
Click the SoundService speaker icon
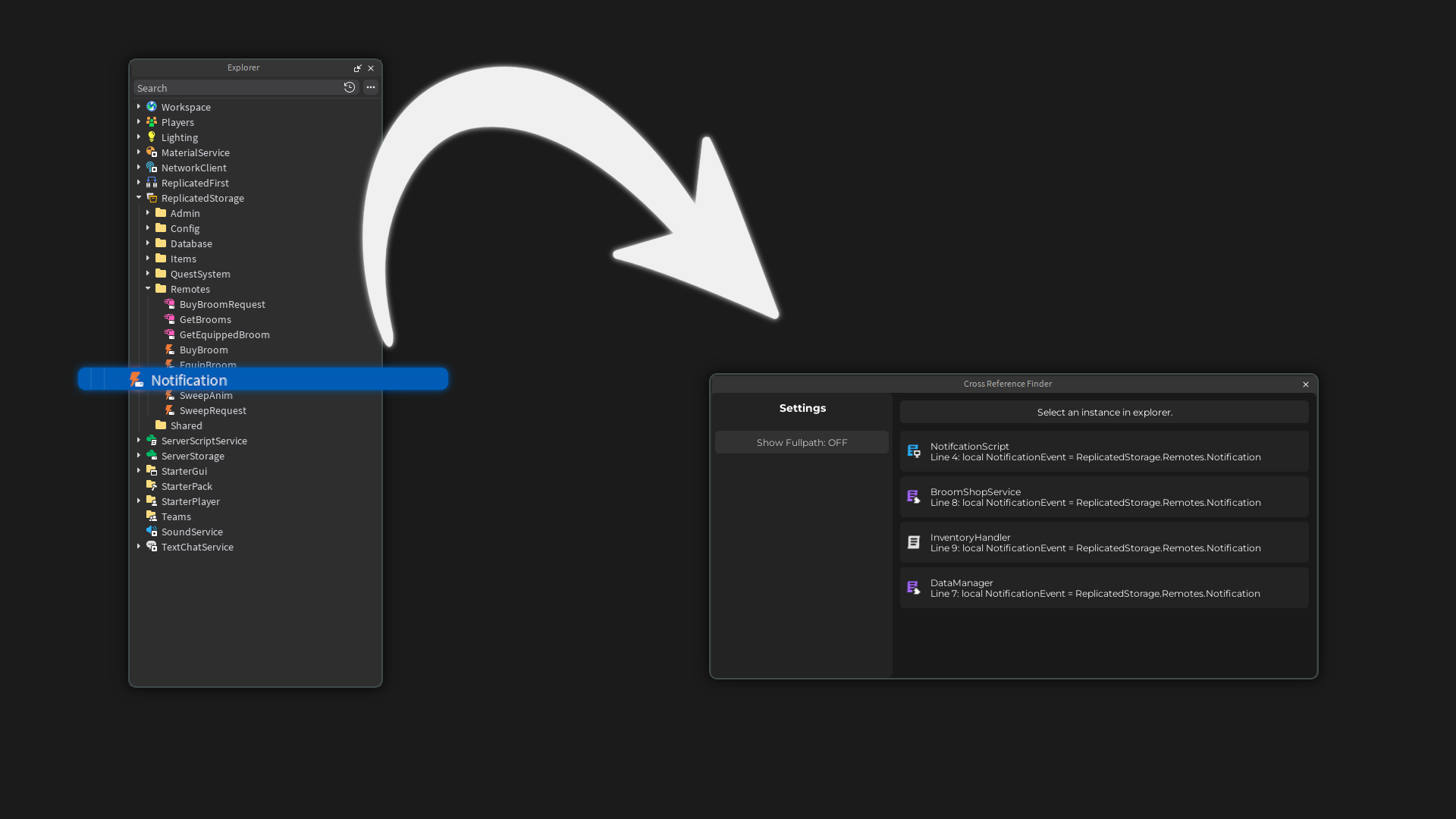click(151, 532)
